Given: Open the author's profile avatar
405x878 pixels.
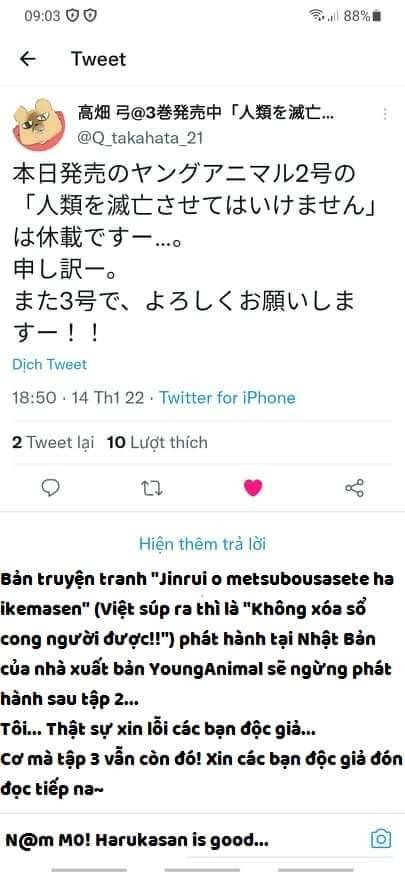Looking at the screenshot, I should (x=34, y=124).
